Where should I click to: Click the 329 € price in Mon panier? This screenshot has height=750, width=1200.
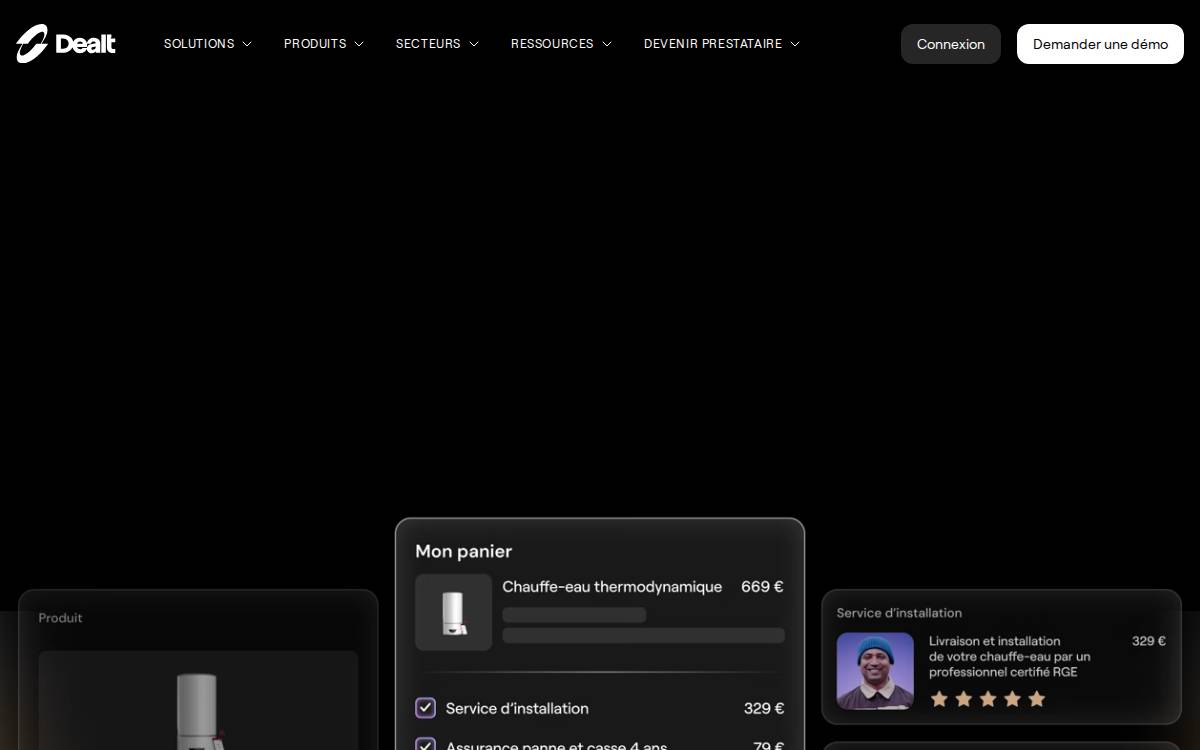[764, 708]
